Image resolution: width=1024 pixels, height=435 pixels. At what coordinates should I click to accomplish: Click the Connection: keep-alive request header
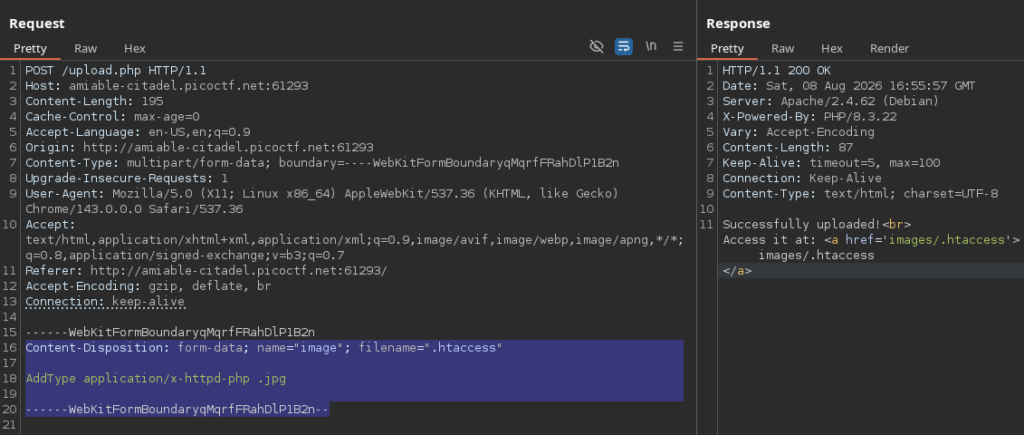click(x=105, y=302)
